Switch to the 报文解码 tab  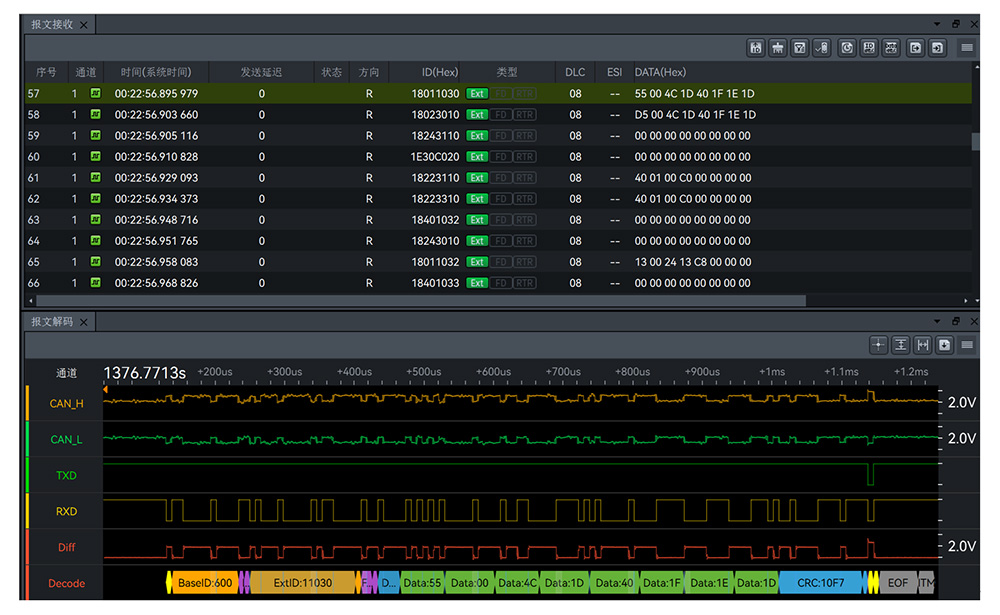pyautogui.click(x=52, y=322)
